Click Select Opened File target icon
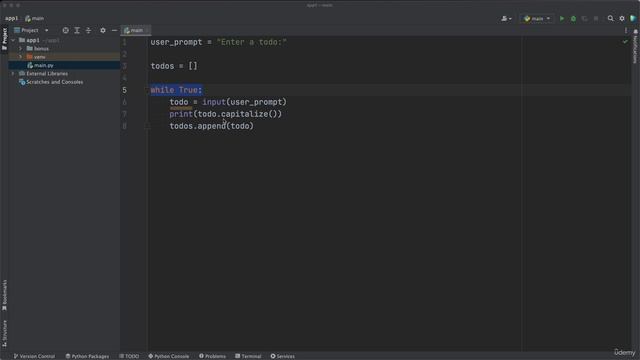 65,30
